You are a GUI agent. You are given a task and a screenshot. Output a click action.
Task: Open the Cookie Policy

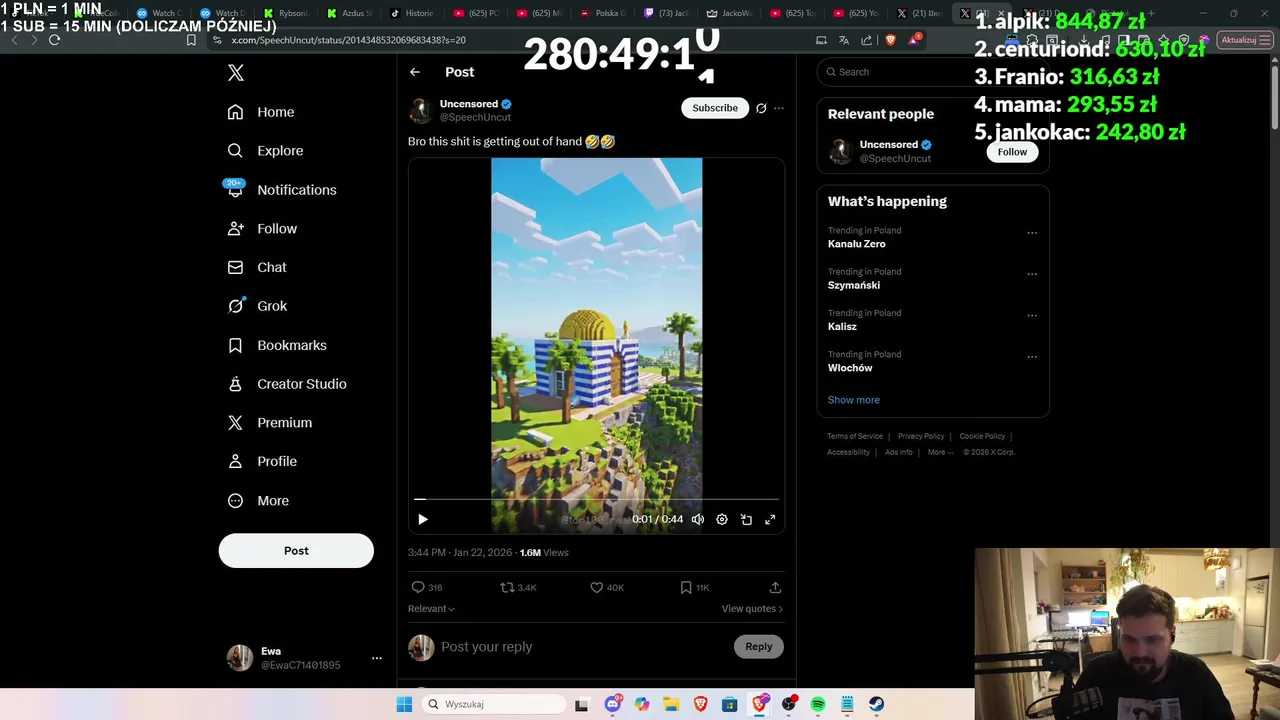pyautogui.click(x=982, y=436)
